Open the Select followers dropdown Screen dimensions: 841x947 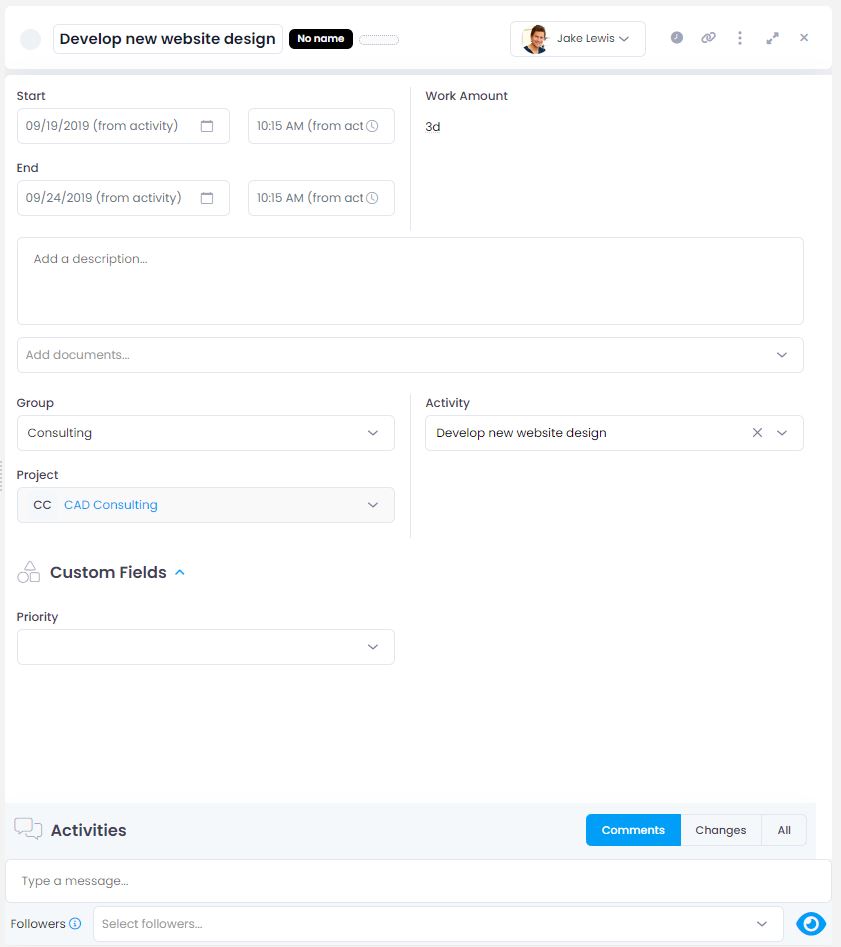438,923
